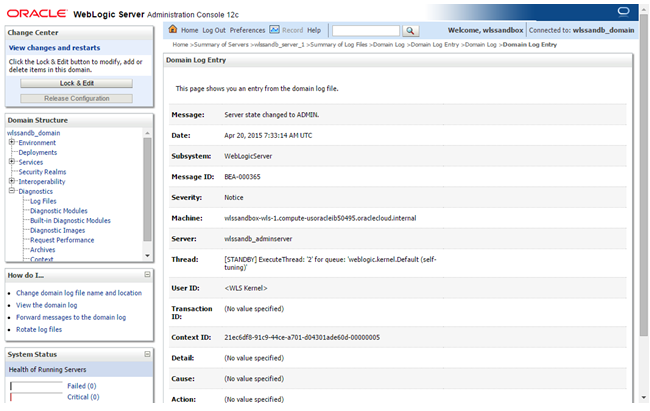Click Change domain log file name link
Screen dimensions: 650x411
79,293
